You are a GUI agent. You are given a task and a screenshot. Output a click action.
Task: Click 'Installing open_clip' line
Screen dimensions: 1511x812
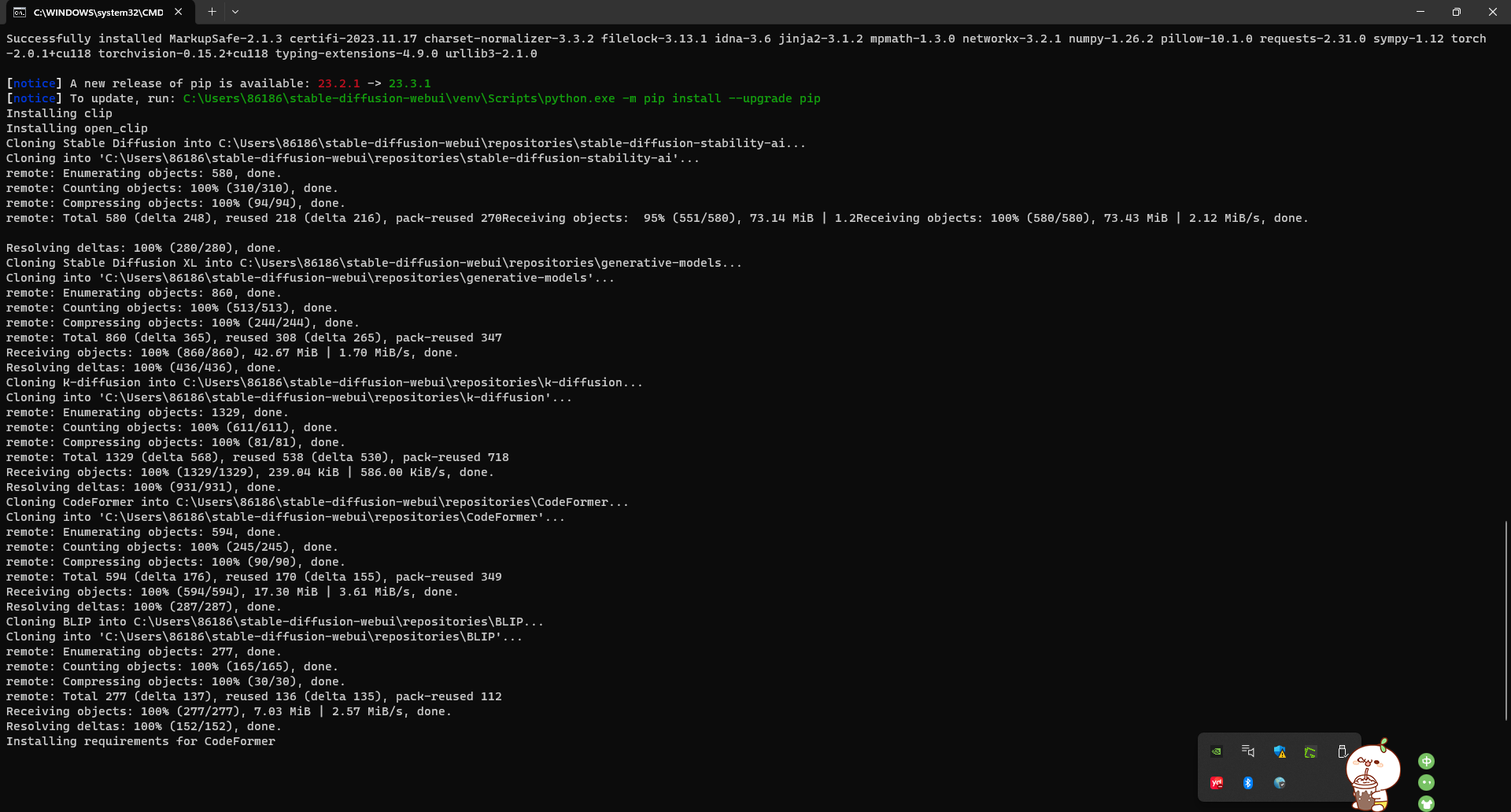pos(77,128)
